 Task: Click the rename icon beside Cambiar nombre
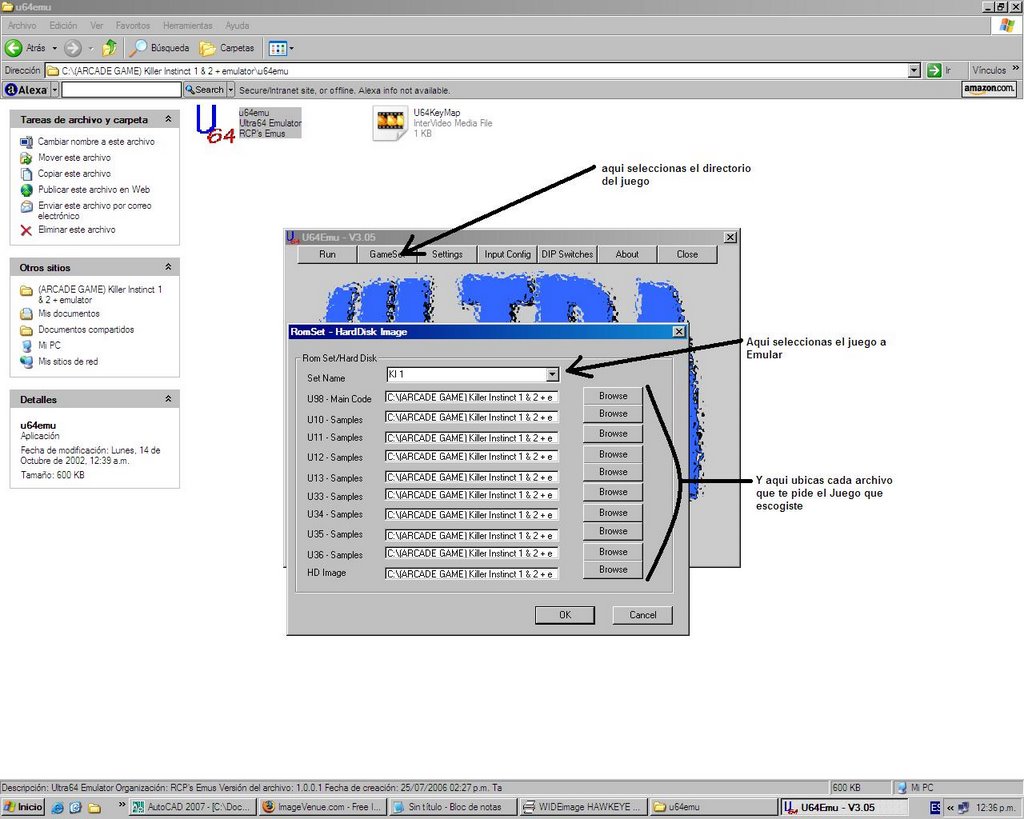click(x=26, y=142)
